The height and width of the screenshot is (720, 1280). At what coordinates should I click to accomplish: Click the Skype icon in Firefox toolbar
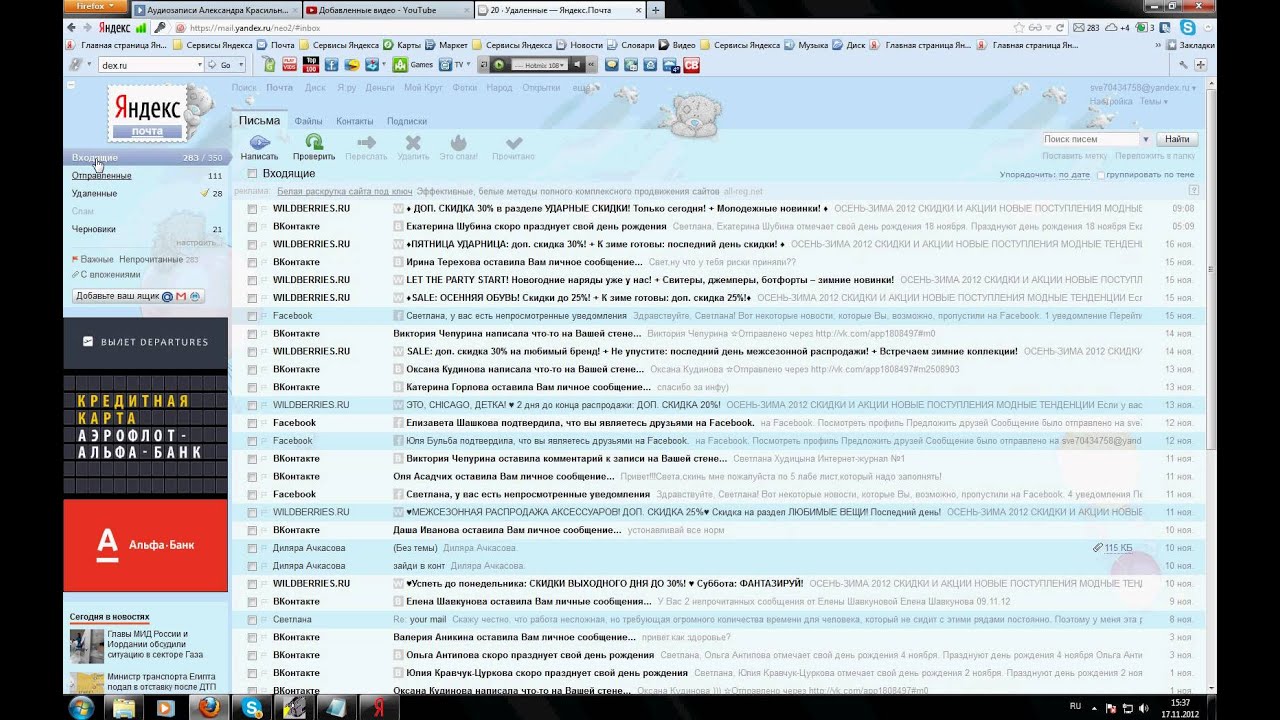coord(1188,28)
